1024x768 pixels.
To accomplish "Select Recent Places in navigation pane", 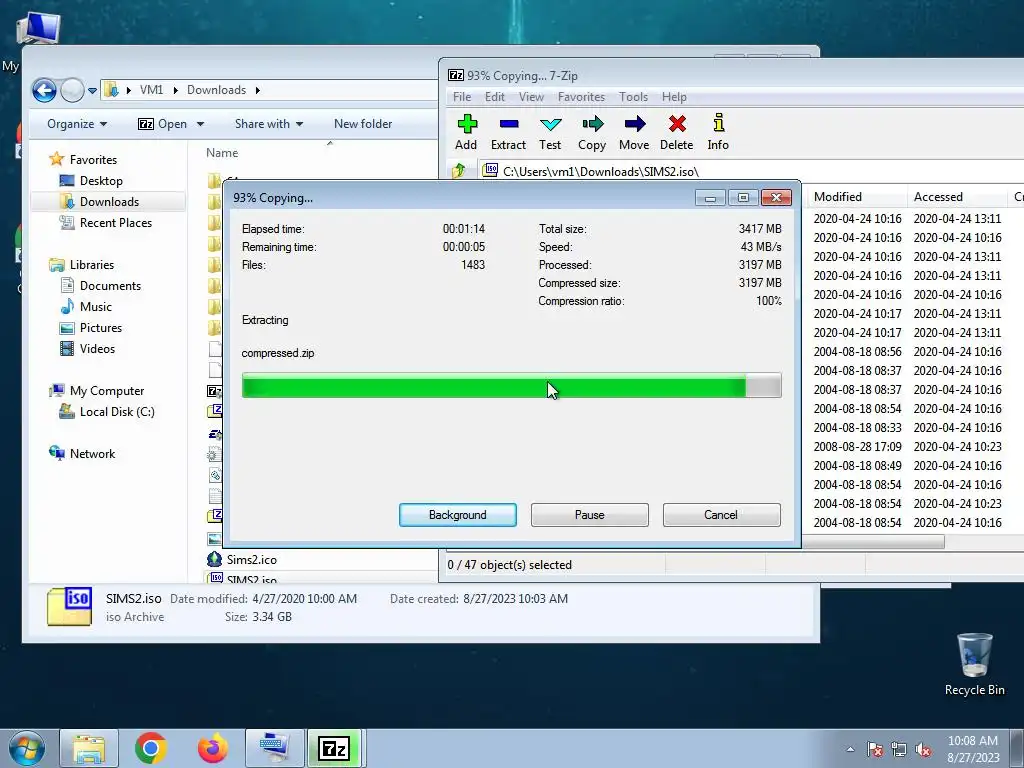I will 116,223.
